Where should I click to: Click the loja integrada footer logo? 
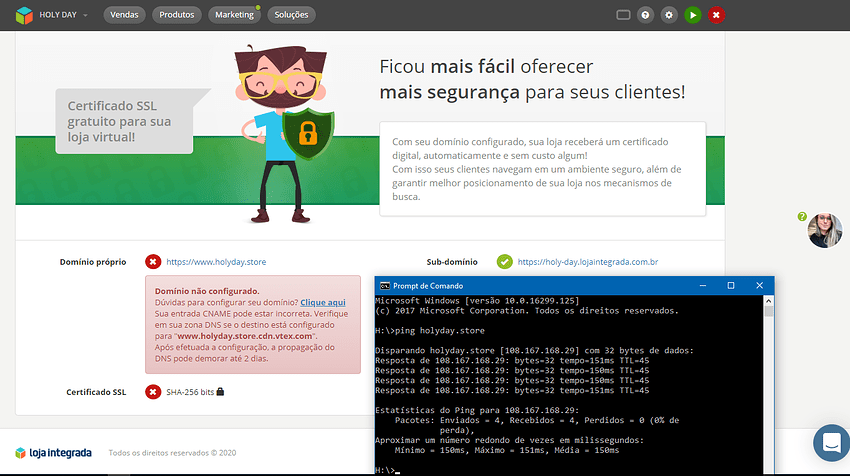click(53, 453)
